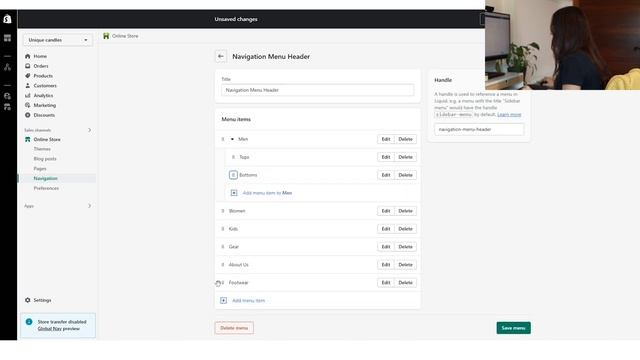640x360 pixels.
Task: Click the drag handle for Men item
Action: [x=223, y=139]
